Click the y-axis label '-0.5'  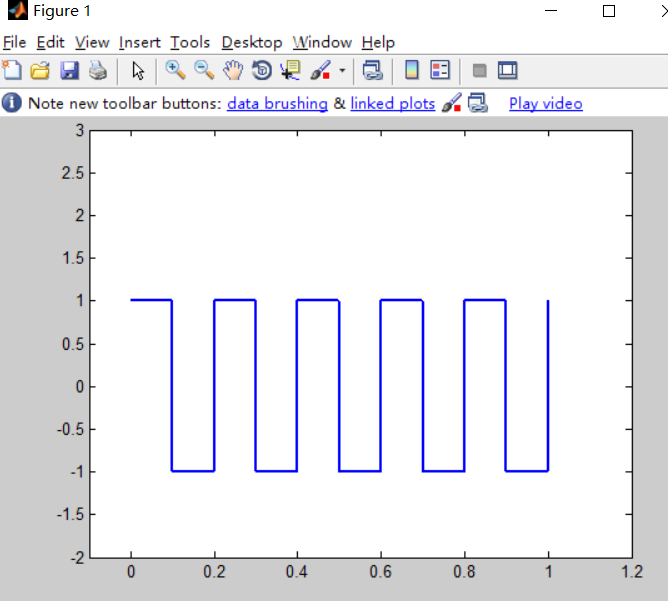click(x=70, y=429)
